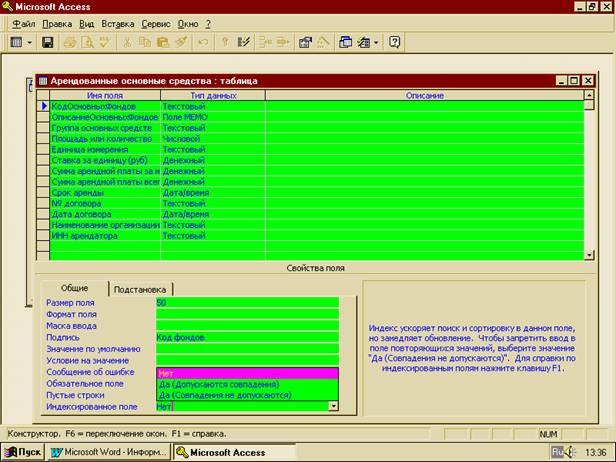Image resolution: width=616 pixels, height=462 pixels.
Task: Click the Office Assistant help icon
Action: (x=395, y=43)
